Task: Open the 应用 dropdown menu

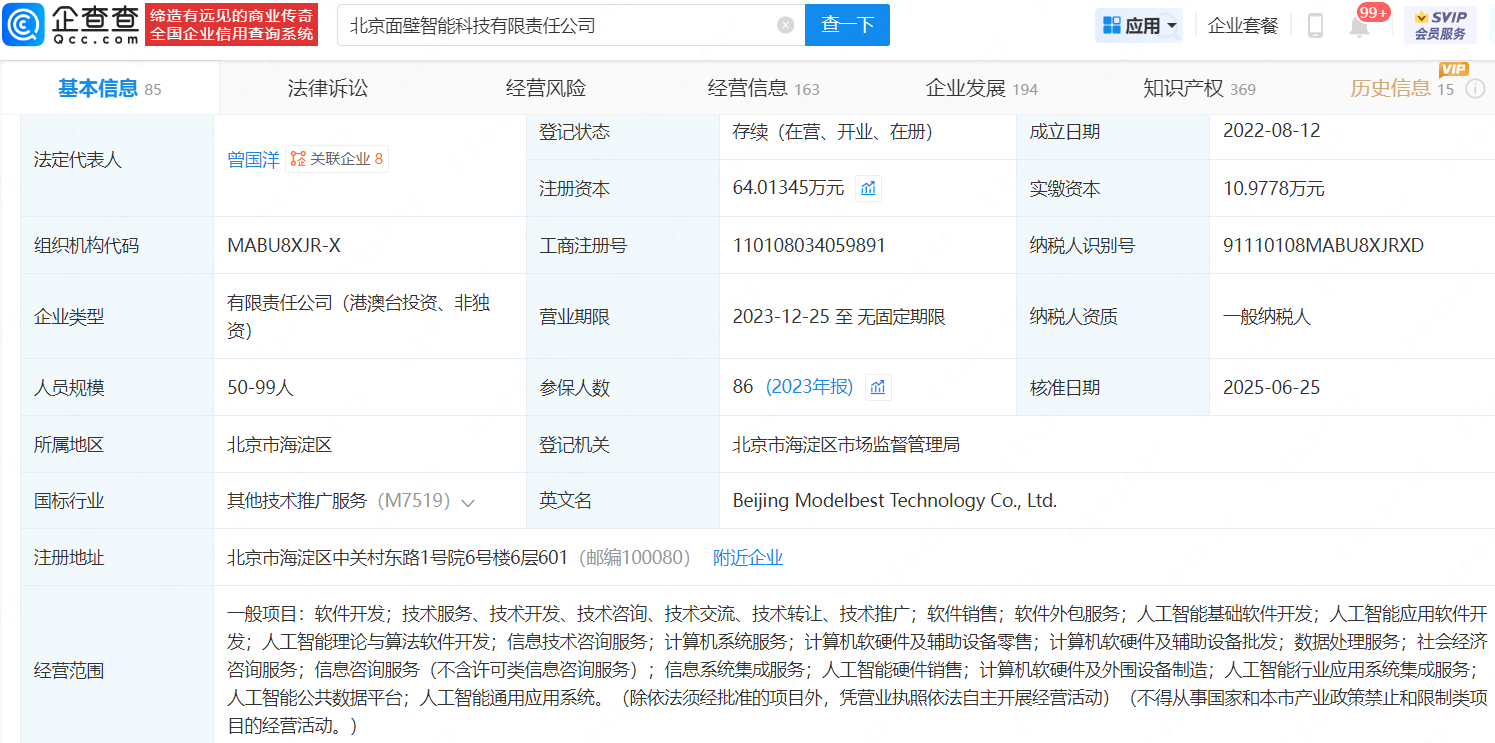Action: click(x=1139, y=25)
